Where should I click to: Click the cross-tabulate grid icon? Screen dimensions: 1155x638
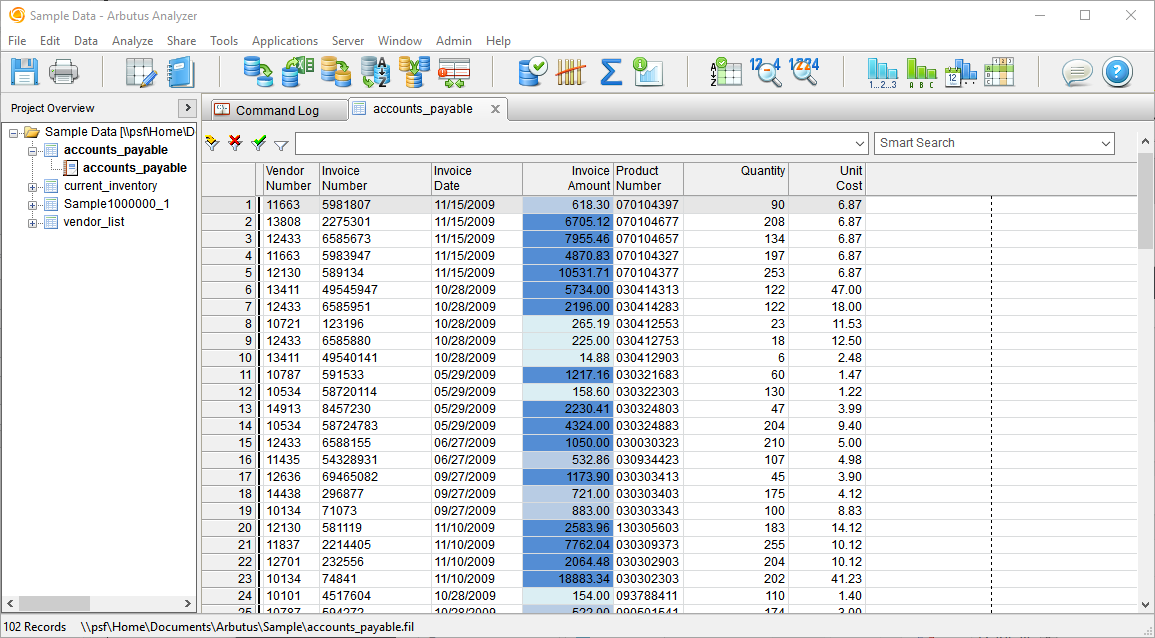(x=1001, y=71)
